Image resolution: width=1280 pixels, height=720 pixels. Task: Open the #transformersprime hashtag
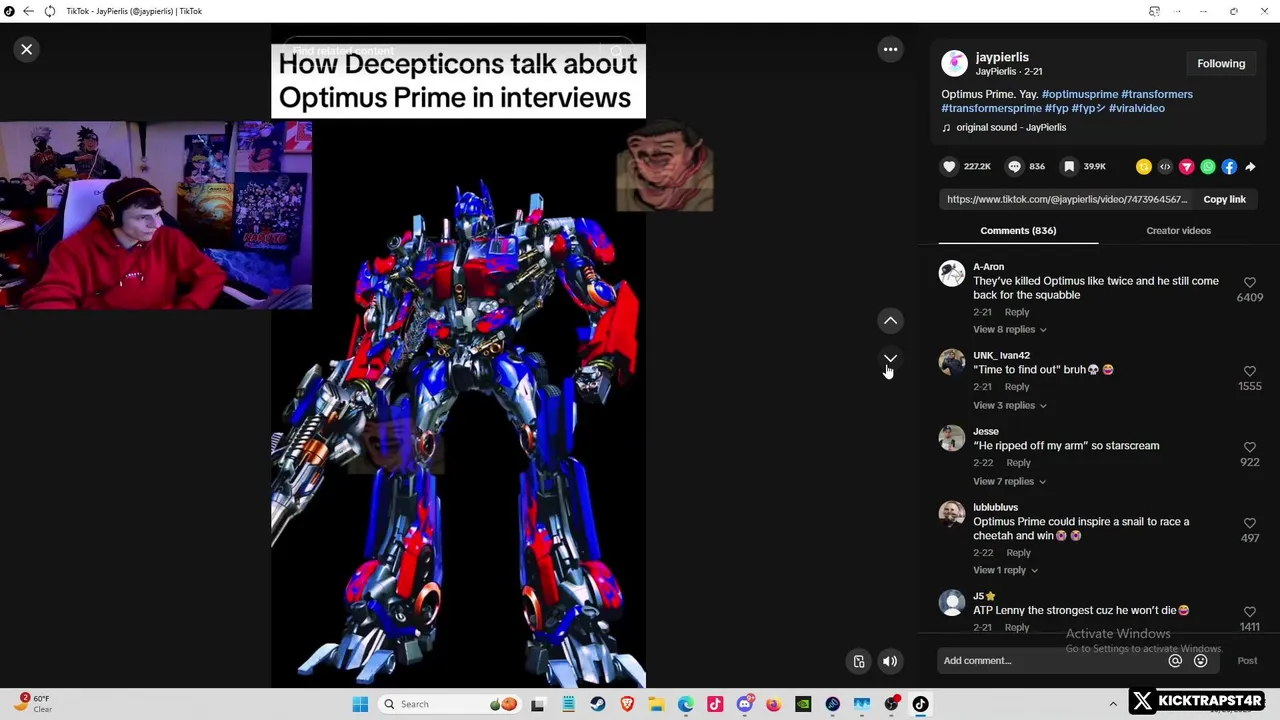tap(992, 108)
